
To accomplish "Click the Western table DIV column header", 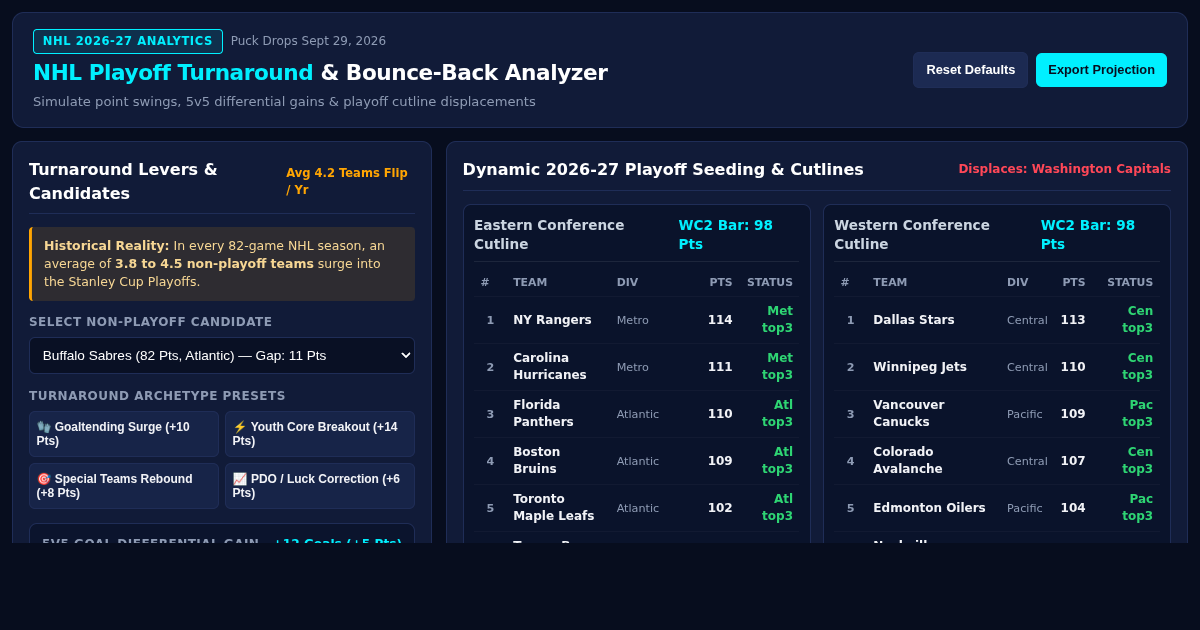I will [1017, 283].
